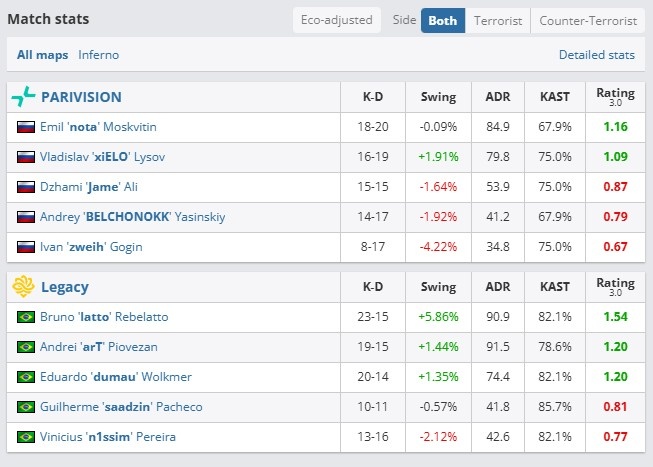Switch to the Inferno map tab
The height and width of the screenshot is (467, 653).
tap(98, 55)
